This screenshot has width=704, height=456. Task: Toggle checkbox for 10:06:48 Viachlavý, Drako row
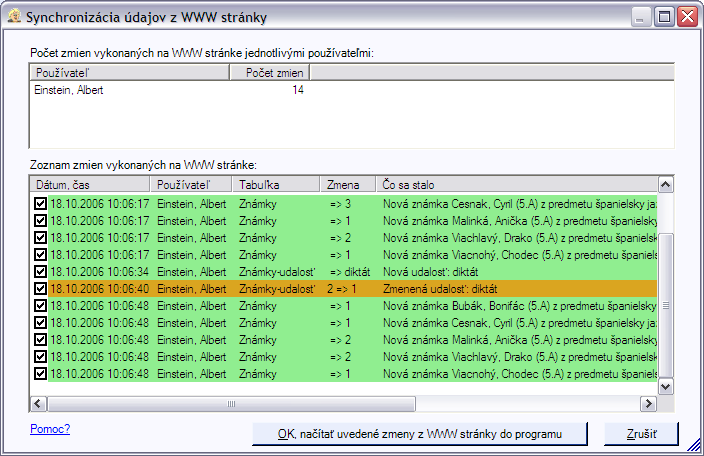[40, 357]
